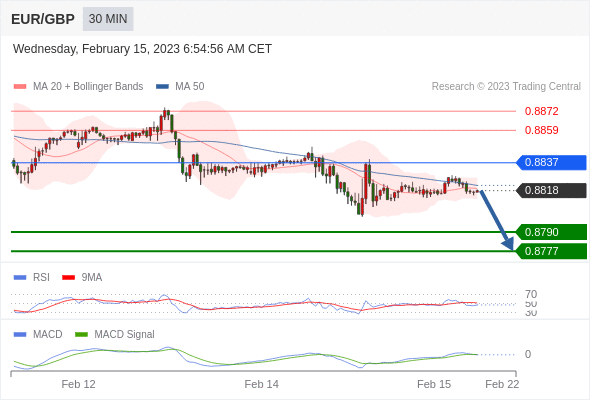The height and width of the screenshot is (400, 590).
Task: Click the MACD 0 axis value
Action: pos(528,354)
